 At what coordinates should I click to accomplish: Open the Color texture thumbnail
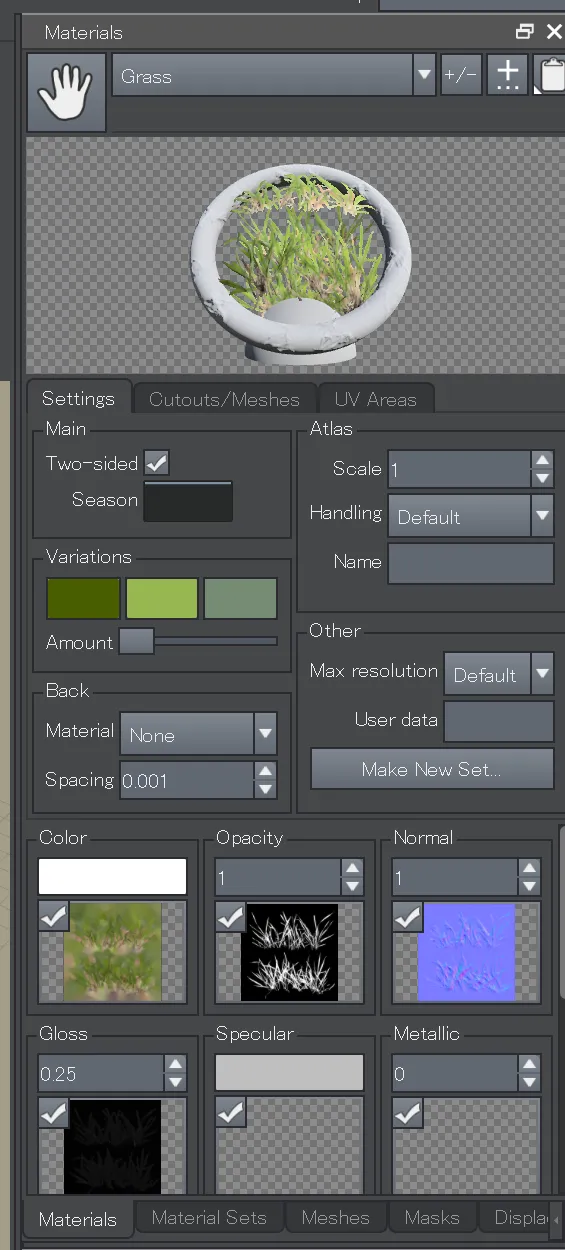(112, 952)
